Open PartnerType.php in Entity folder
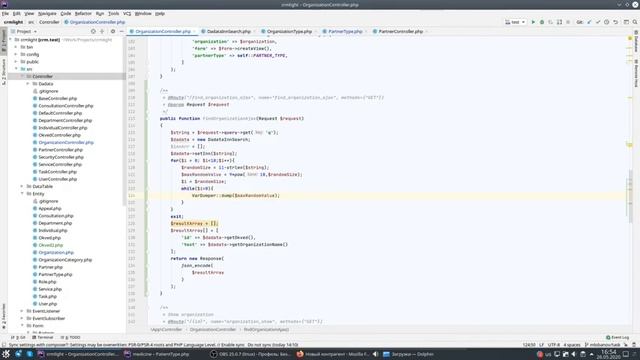Image resolution: width=640 pixels, height=360 pixels. pyautogui.click(x=55, y=274)
